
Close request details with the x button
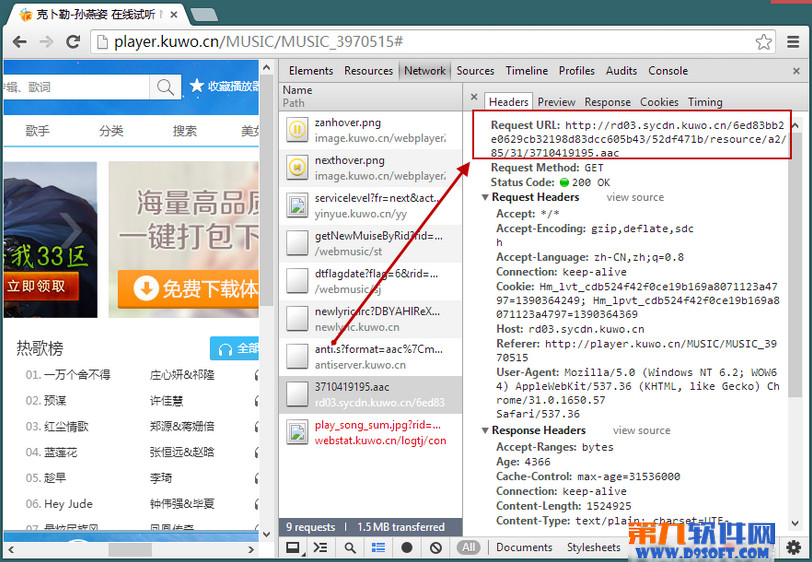[x=474, y=102]
